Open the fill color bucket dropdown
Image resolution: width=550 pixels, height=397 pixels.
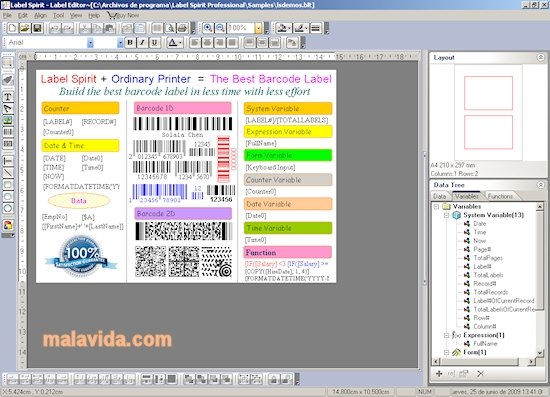289,28
